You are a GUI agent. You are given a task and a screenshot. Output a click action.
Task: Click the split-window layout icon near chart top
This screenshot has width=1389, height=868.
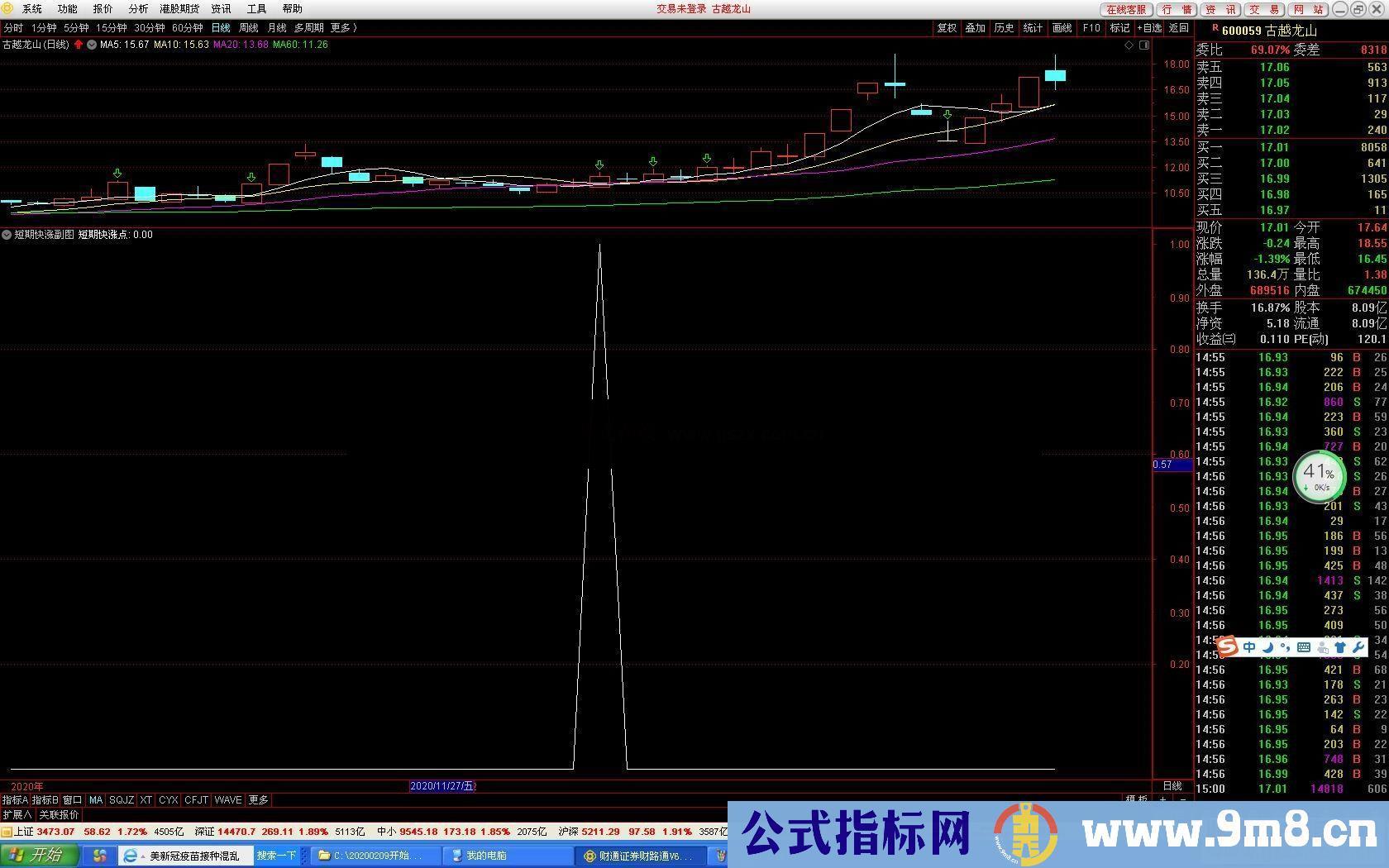click(1144, 45)
